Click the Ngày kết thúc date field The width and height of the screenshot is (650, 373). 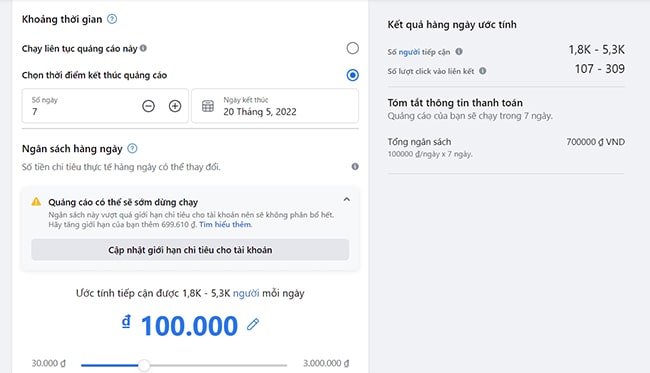275,106
